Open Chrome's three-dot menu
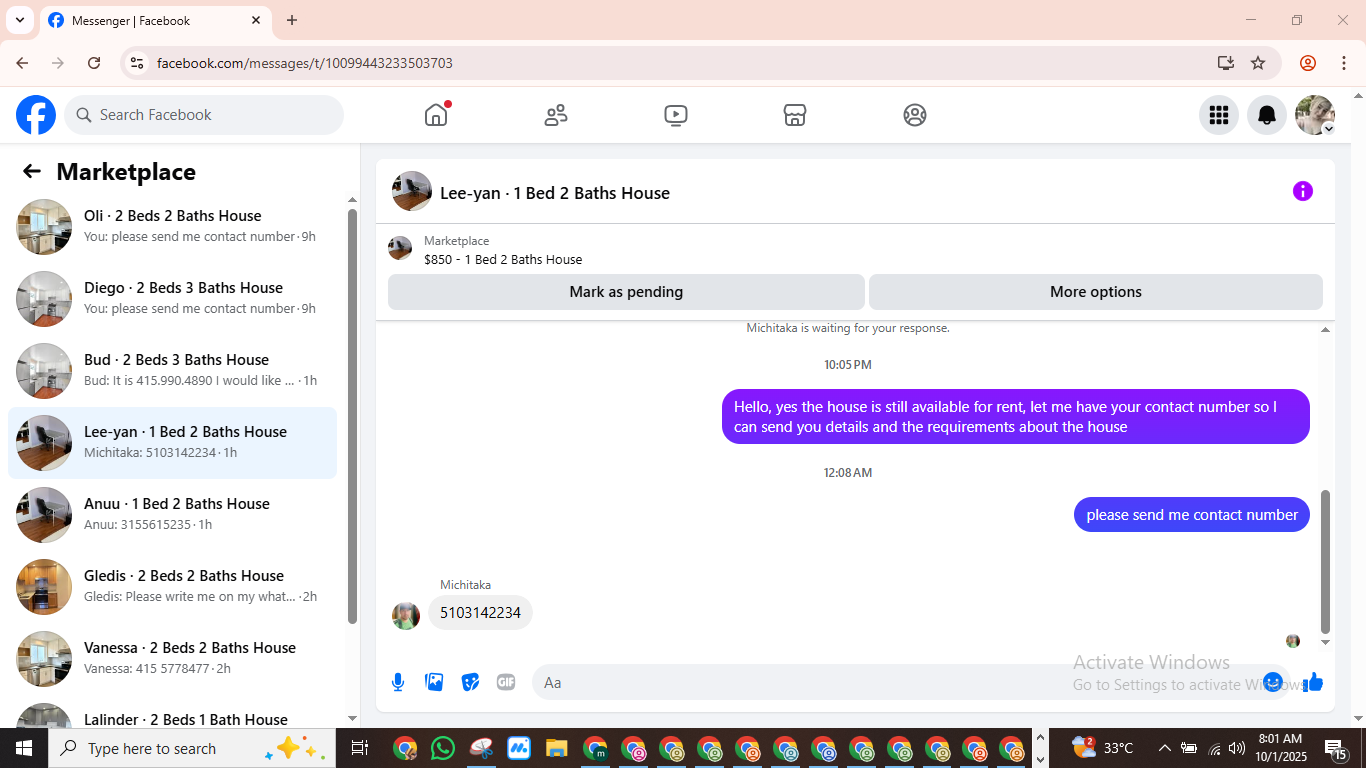The width and height of the screenshot is (1366, 768). [1342, 63]
